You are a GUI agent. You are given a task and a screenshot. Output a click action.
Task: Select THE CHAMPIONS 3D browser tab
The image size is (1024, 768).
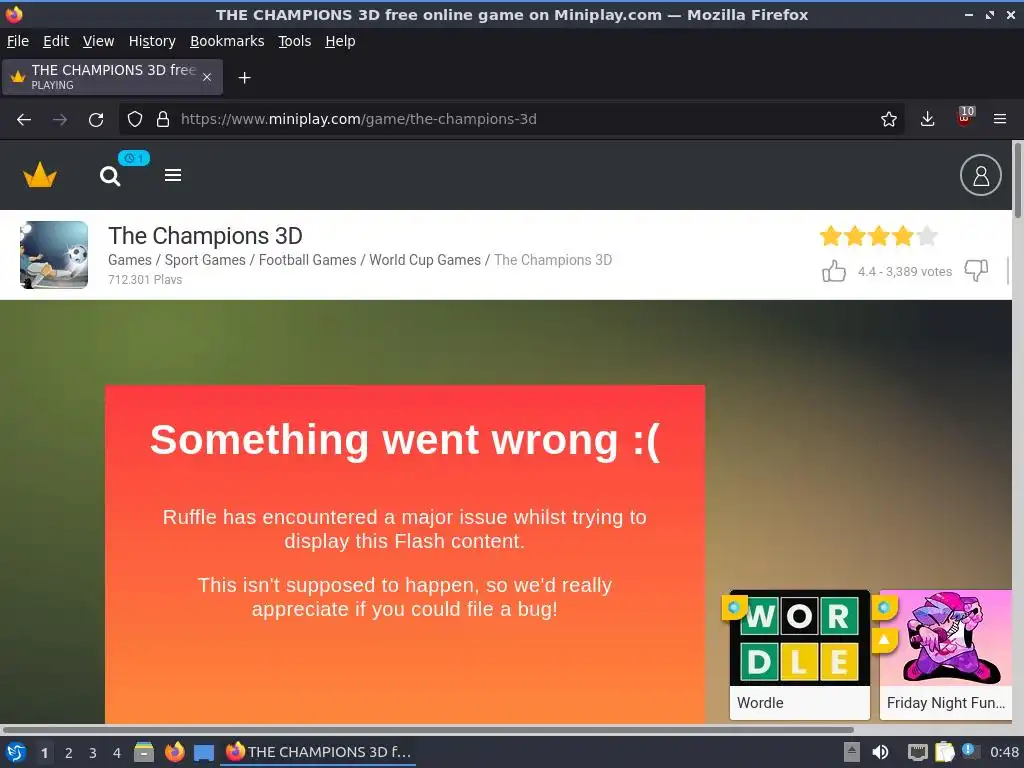pyautogui.click(x=112, y=77)
